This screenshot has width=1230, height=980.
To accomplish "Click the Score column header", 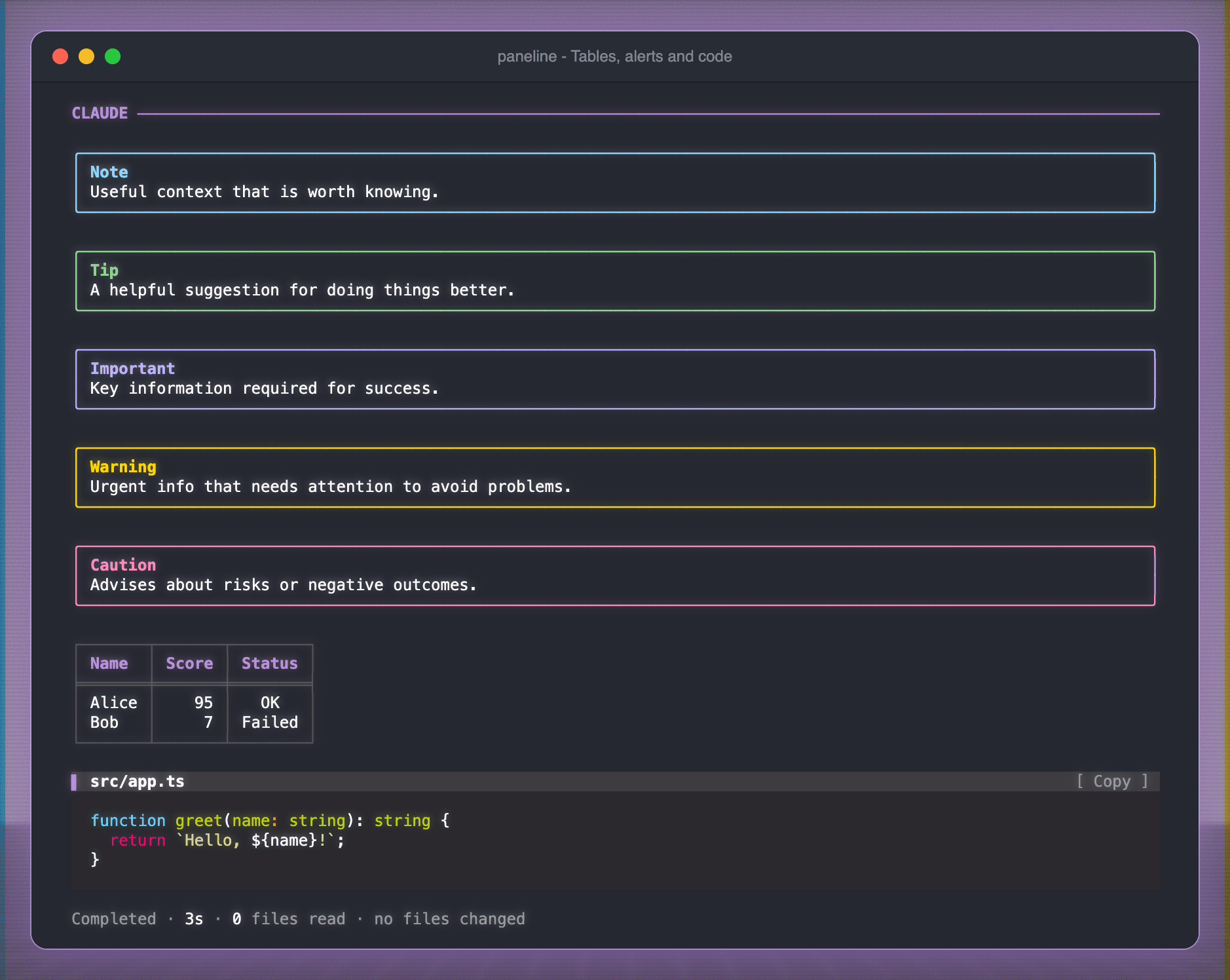I will click(189, 664).
